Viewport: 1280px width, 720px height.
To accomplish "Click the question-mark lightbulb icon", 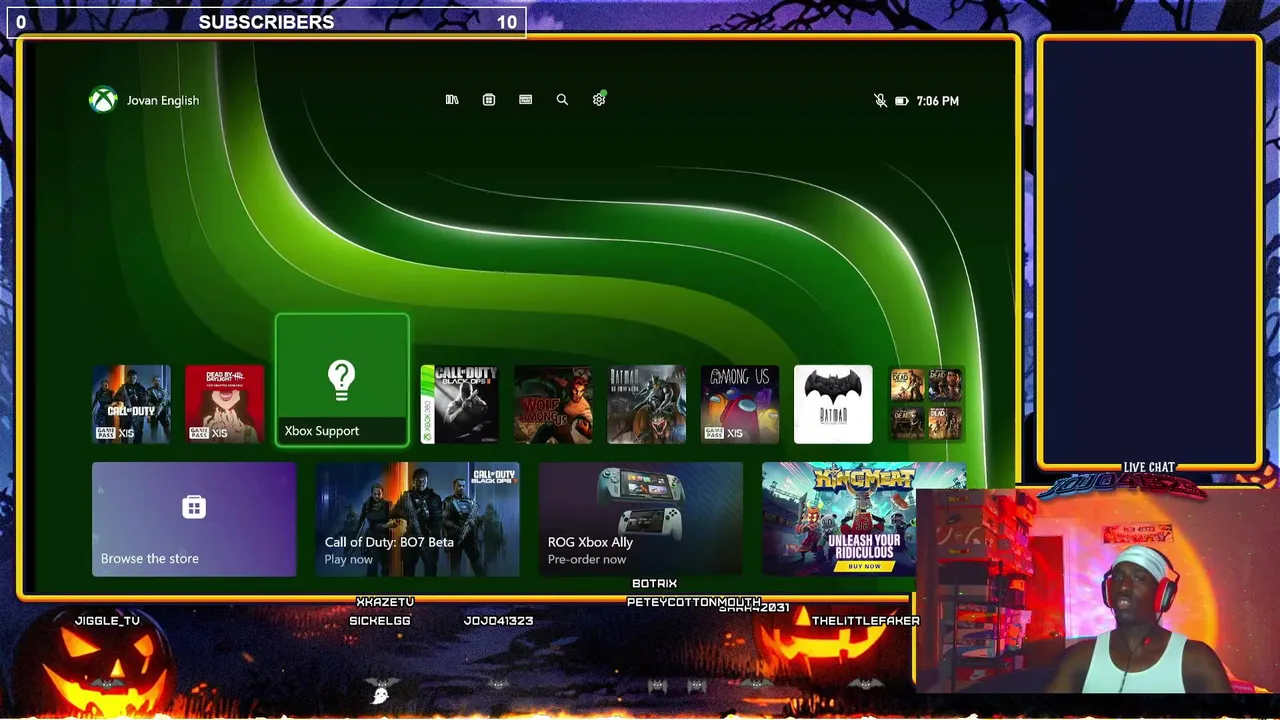I will coord(342,381).
